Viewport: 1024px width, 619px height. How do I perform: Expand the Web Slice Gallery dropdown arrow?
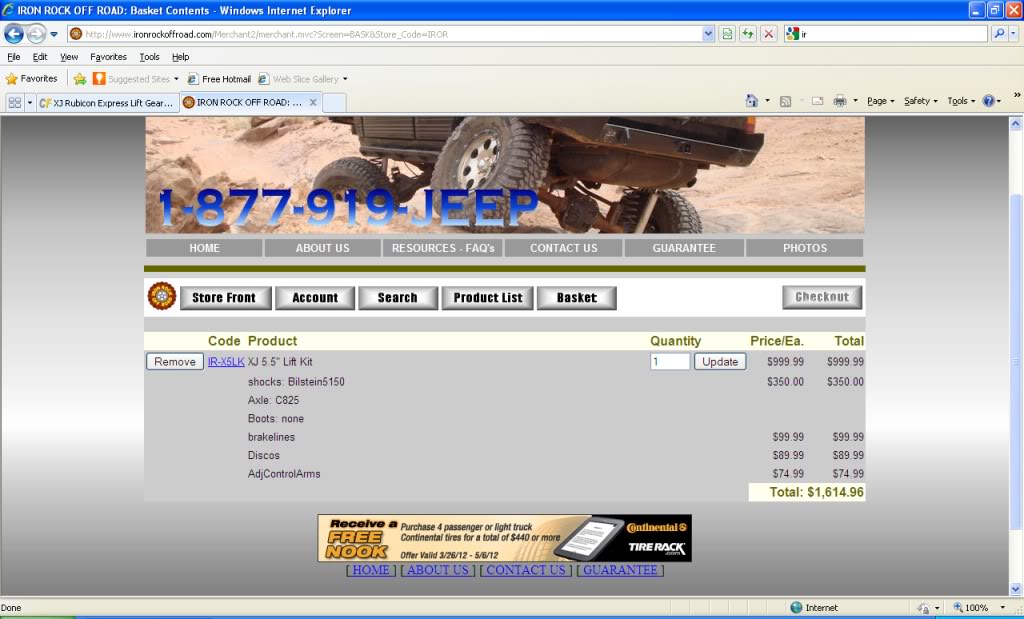(x=345, y=79)
